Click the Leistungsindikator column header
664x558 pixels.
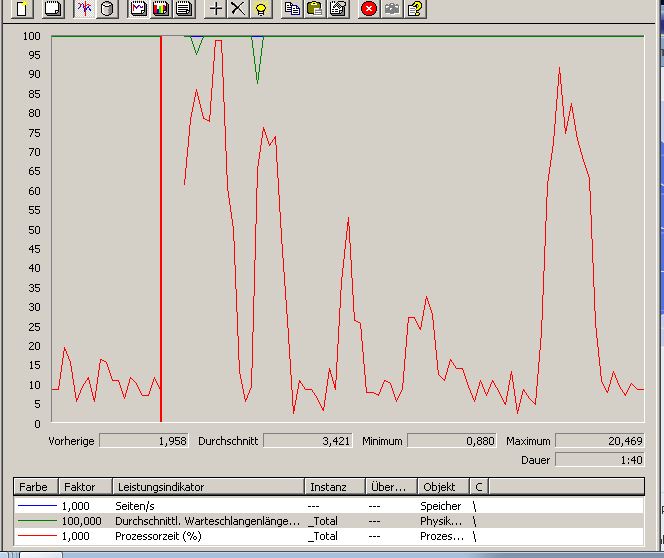coord(209,487)
